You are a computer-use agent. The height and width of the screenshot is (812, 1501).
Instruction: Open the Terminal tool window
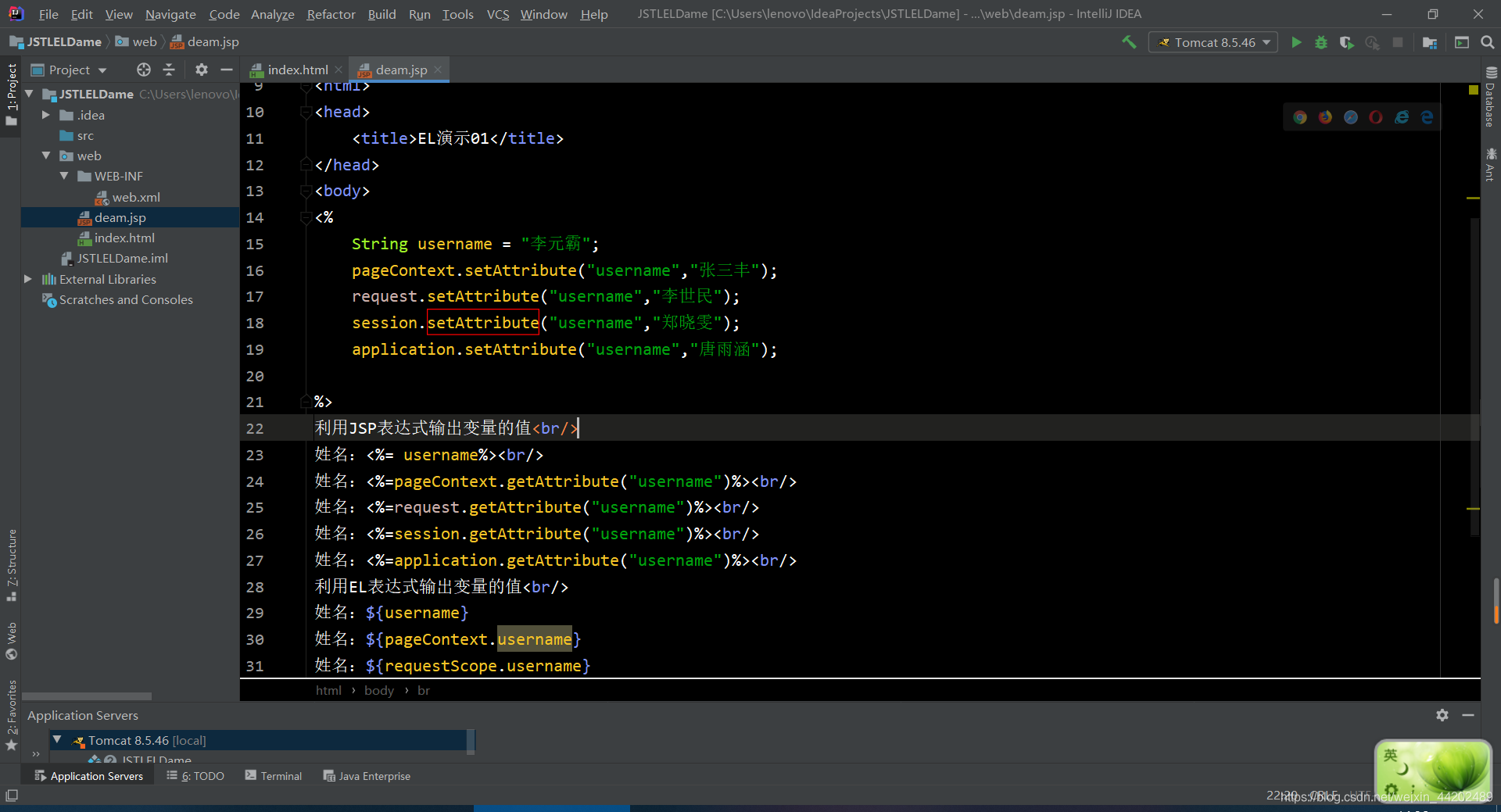pyautogui.click(x=274, y=776)
